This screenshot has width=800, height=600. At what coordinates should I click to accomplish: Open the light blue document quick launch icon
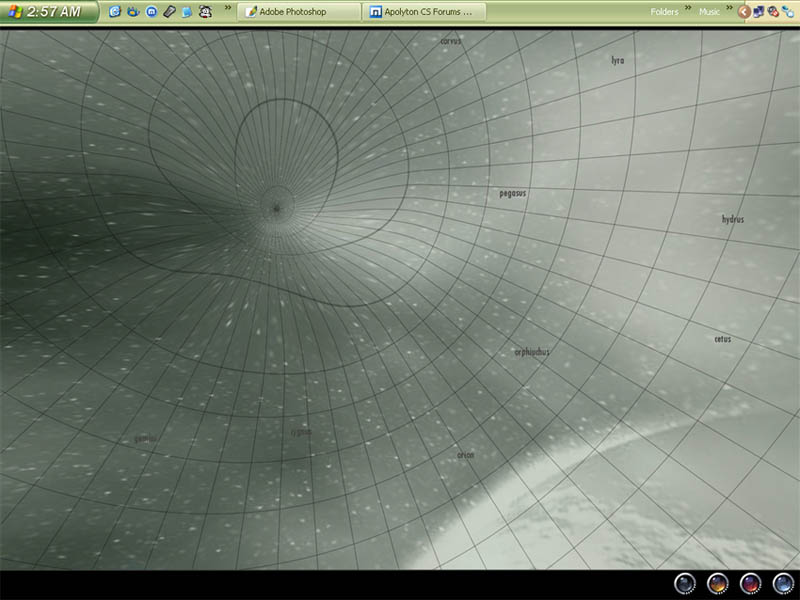[186, 12]
